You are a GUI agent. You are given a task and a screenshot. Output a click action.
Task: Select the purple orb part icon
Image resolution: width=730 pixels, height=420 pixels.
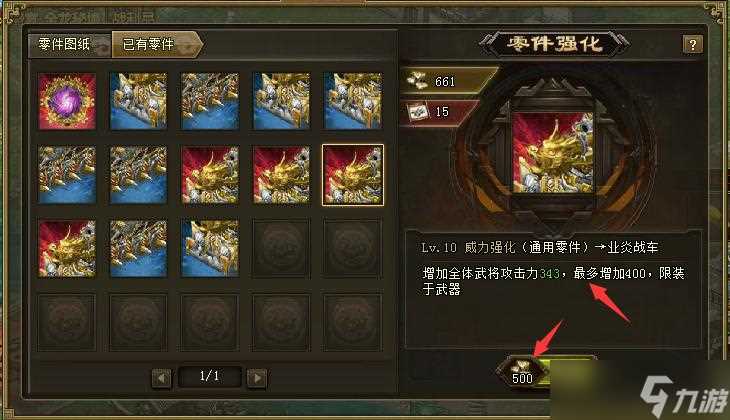[x=67, y=101]
